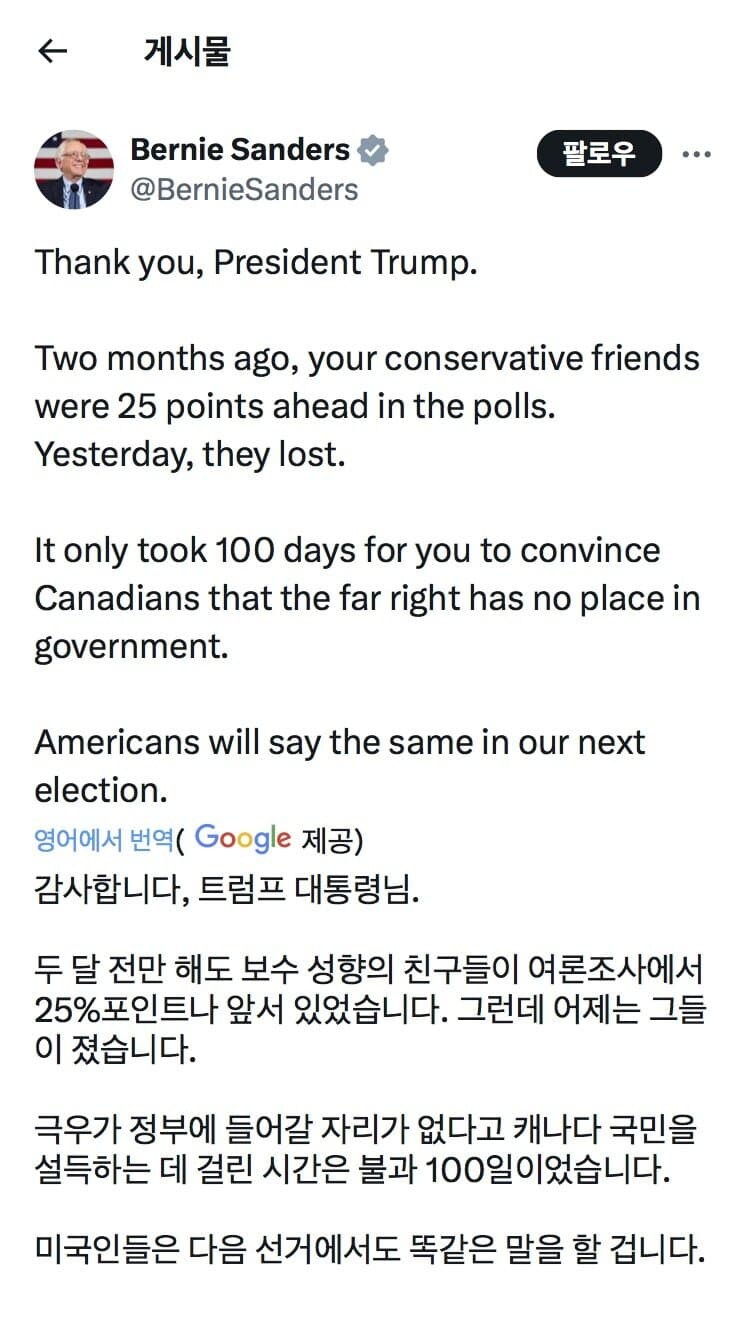Viewport: 750px width, 1317px height.
Task: Tap the paragraph starting 'It only took 100 days'
Action: pyautogui.click(x=367, y=599)
